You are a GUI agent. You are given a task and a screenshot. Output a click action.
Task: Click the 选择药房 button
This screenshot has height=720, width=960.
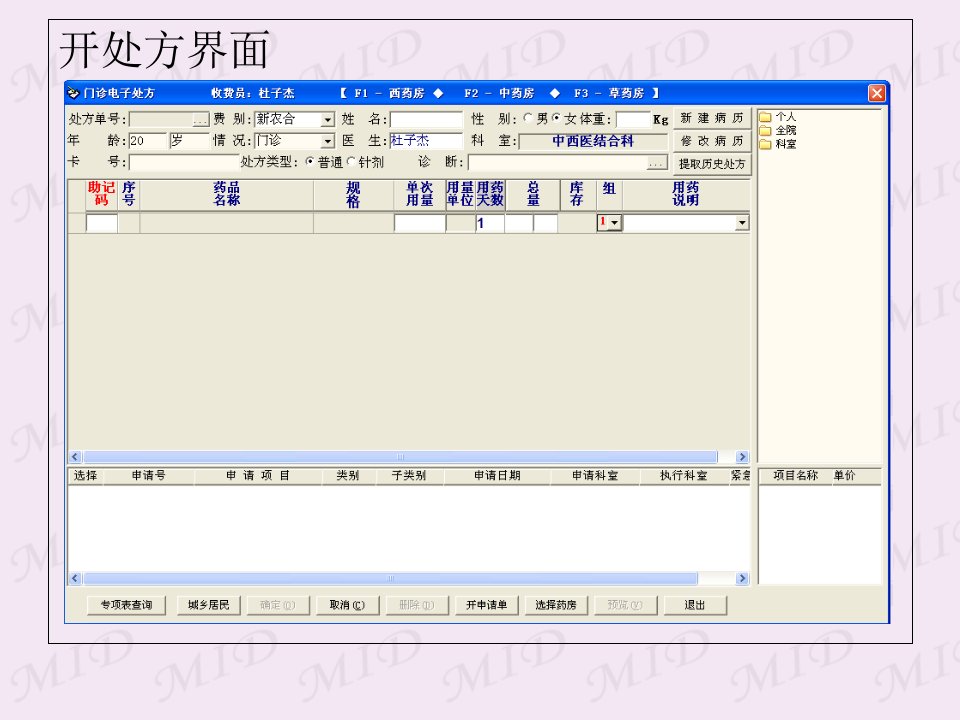[556, 605]
